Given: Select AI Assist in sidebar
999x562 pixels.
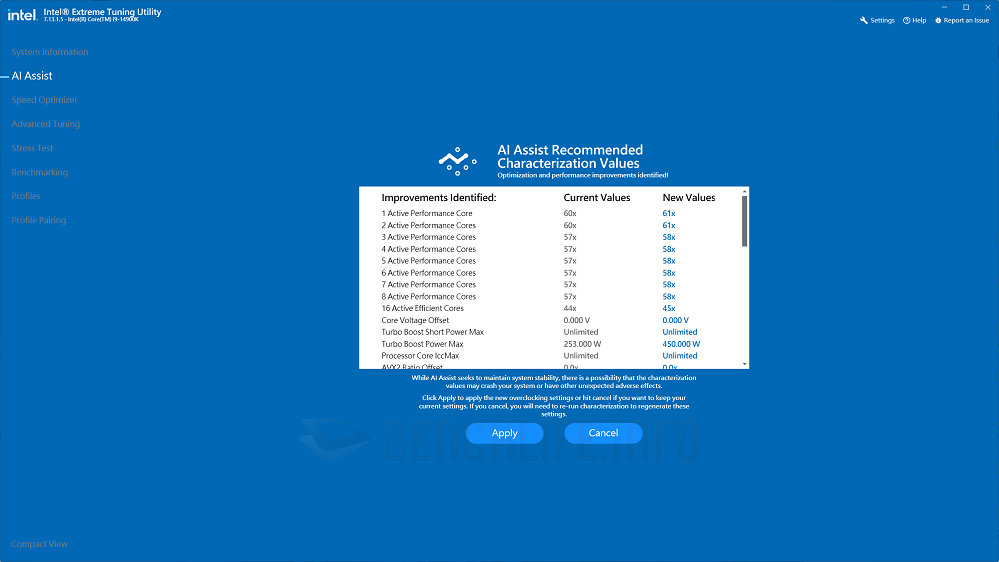Looking at the screenshot, I should click(x=32, y=76).
